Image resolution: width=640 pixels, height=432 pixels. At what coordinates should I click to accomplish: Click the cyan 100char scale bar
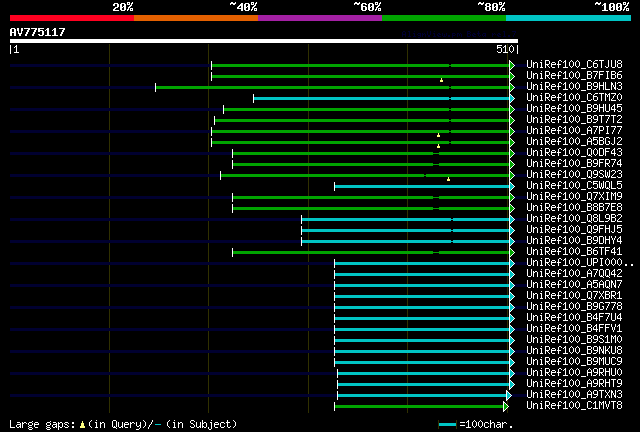coord(447,425)
